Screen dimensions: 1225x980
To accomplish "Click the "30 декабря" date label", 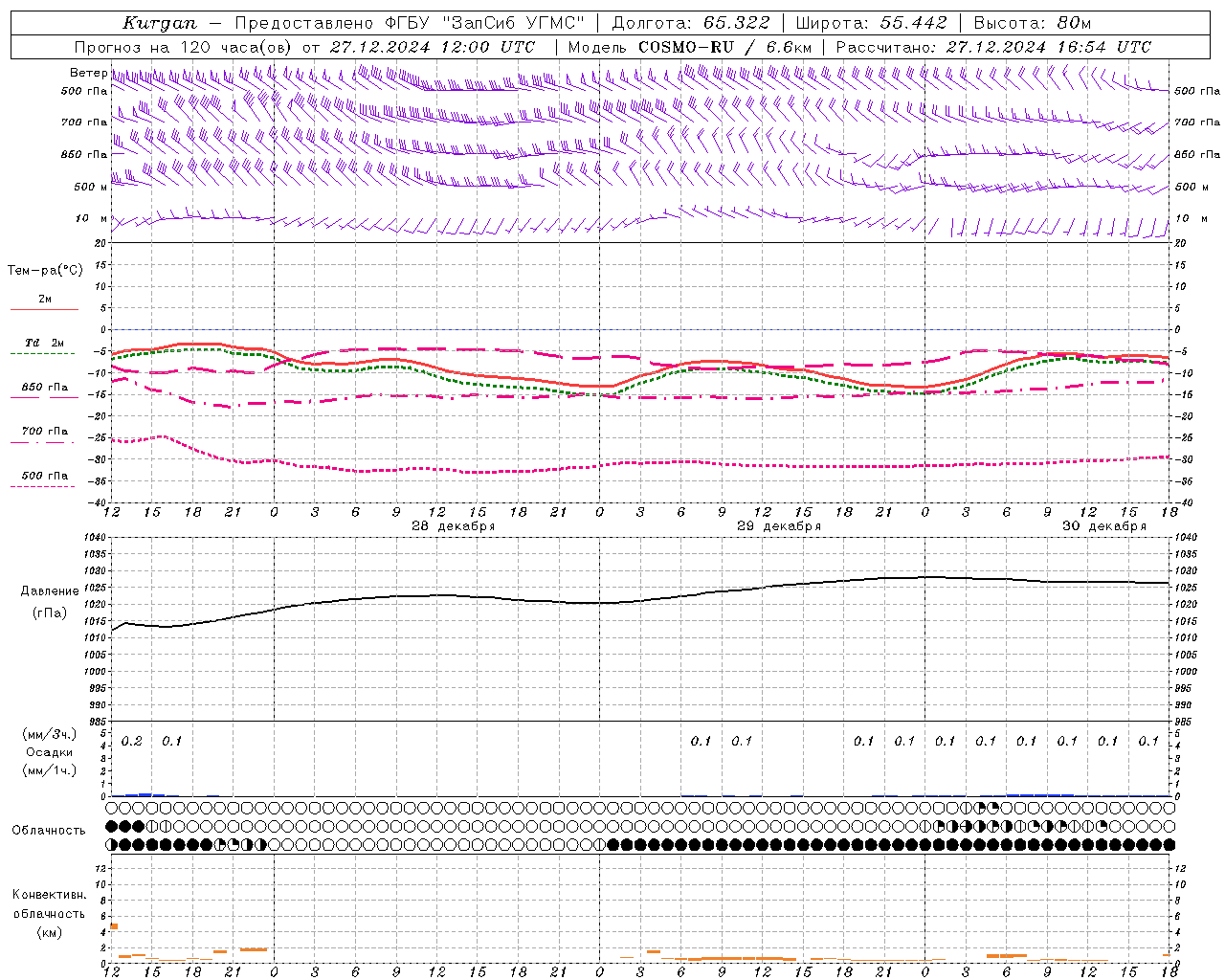I will (x=1104, y=526).
